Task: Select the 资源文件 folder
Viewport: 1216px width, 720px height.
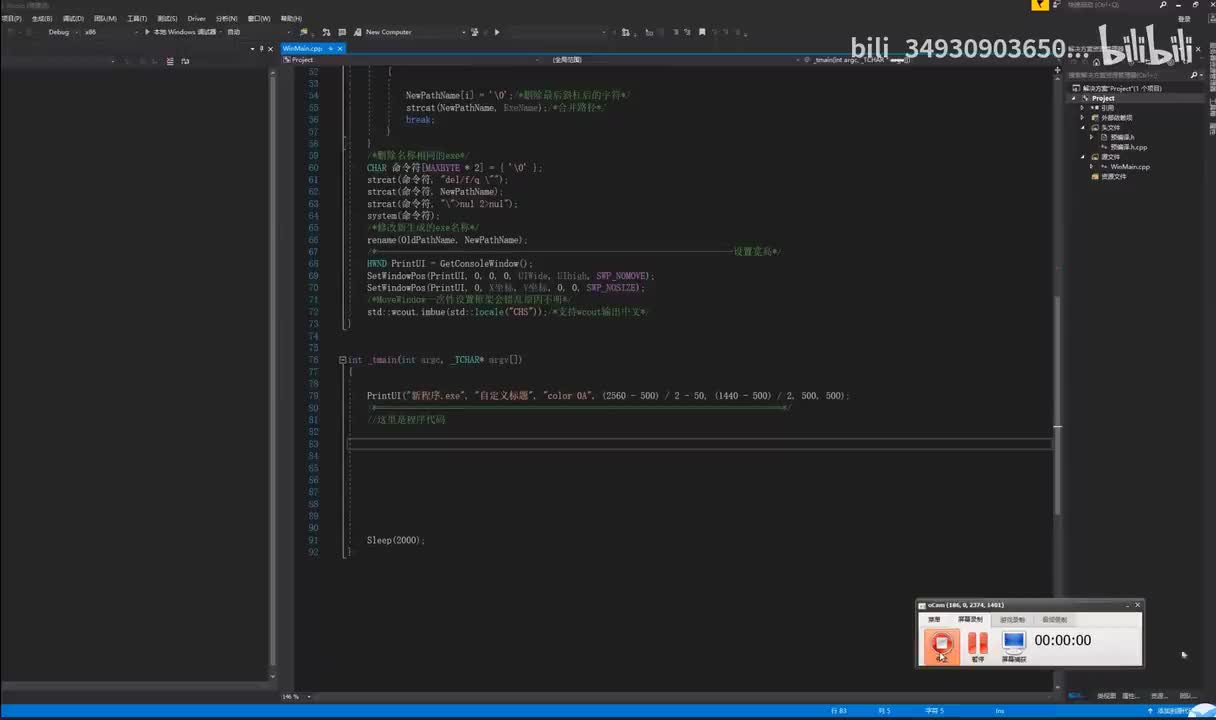Action: click(1109, 176)
